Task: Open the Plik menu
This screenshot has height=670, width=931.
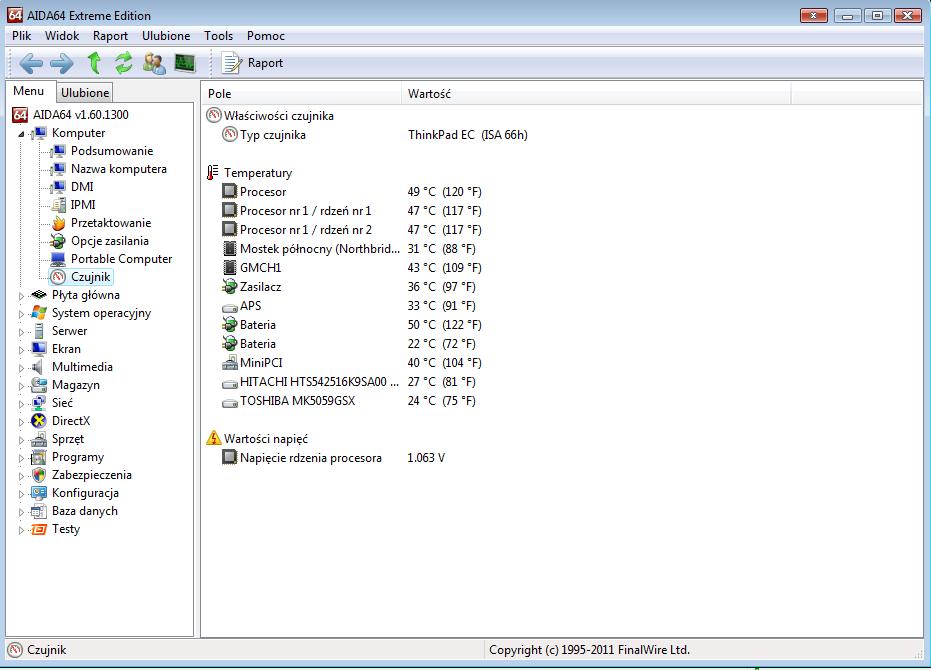Action: pyautogui.click(x=21, y=36)
